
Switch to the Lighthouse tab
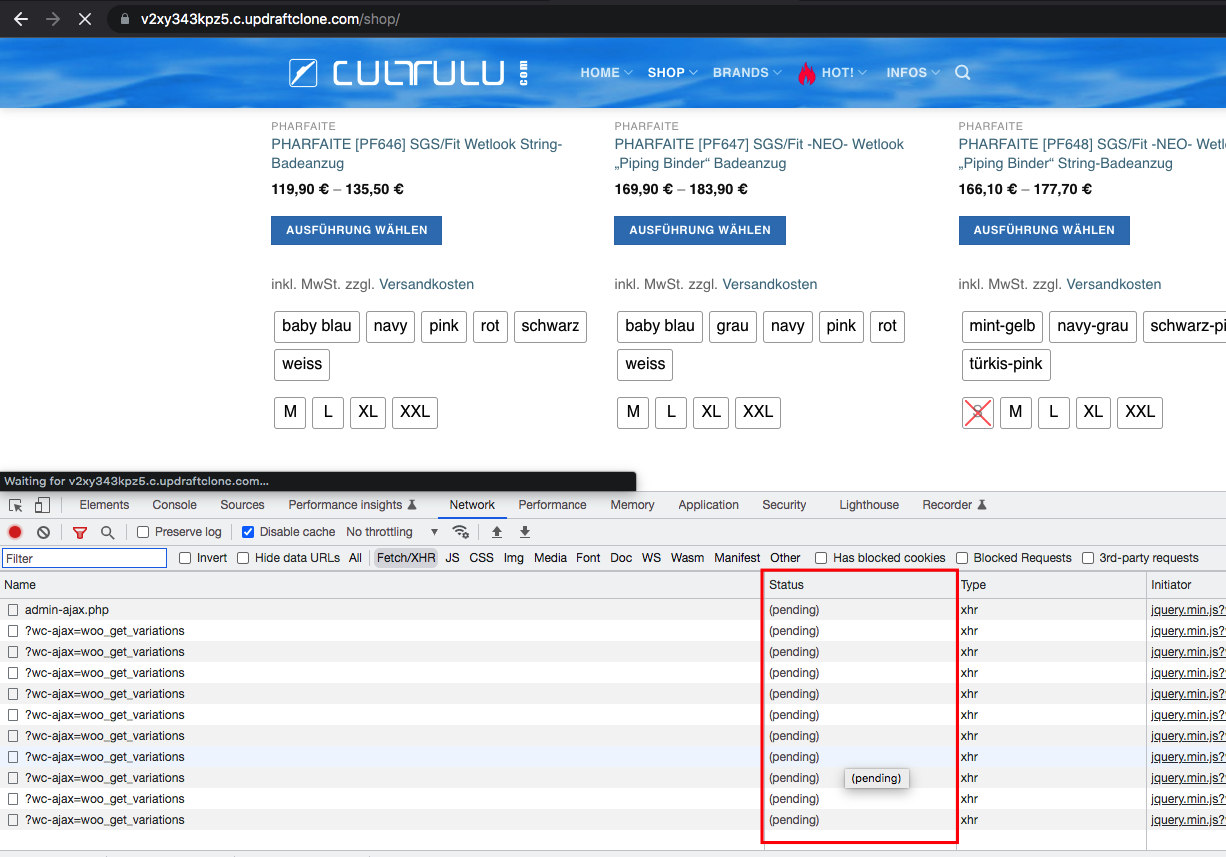(869, 505)
